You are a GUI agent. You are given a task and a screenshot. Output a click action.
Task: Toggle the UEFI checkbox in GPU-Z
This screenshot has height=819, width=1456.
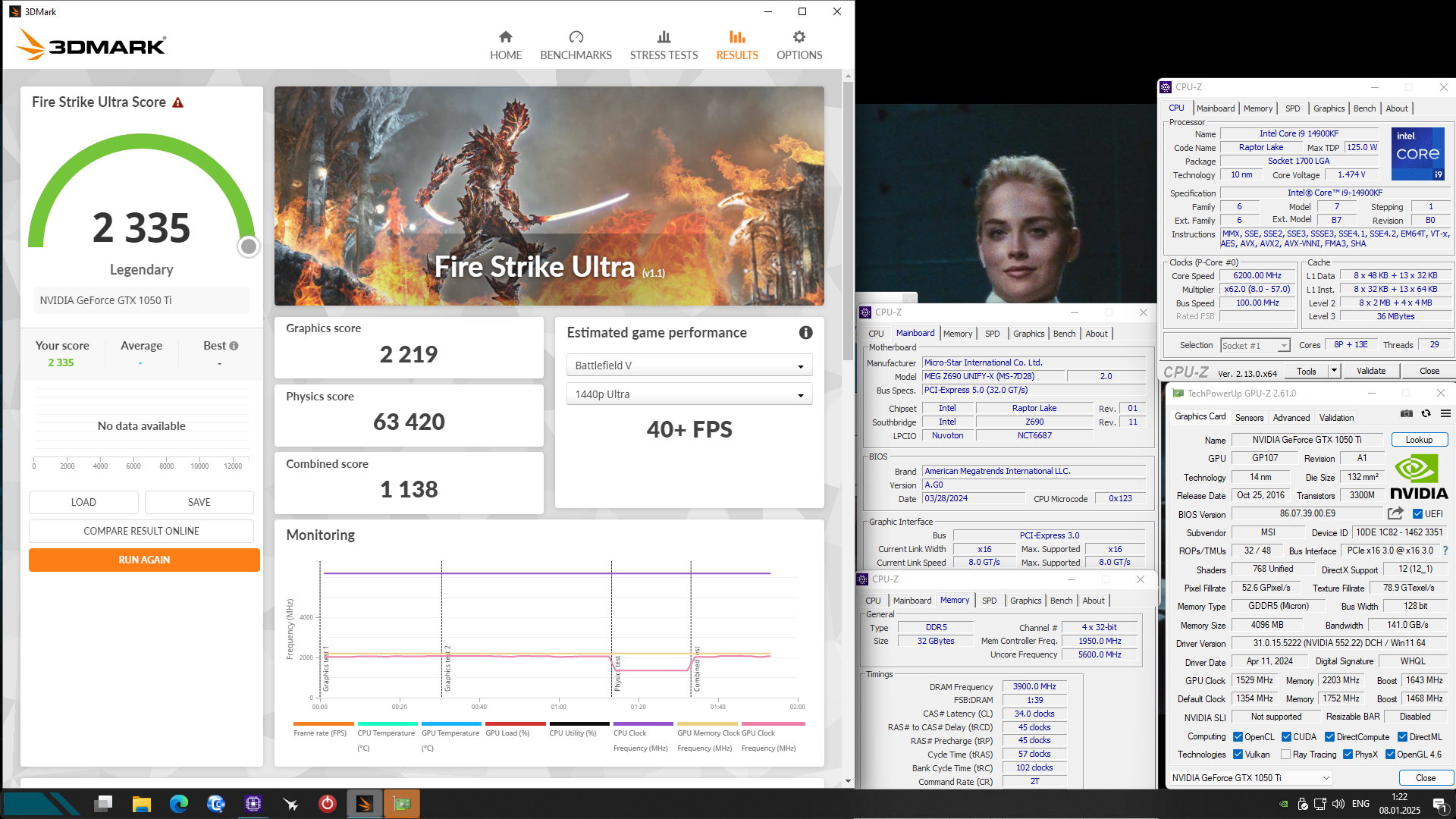pos(1417,514)
